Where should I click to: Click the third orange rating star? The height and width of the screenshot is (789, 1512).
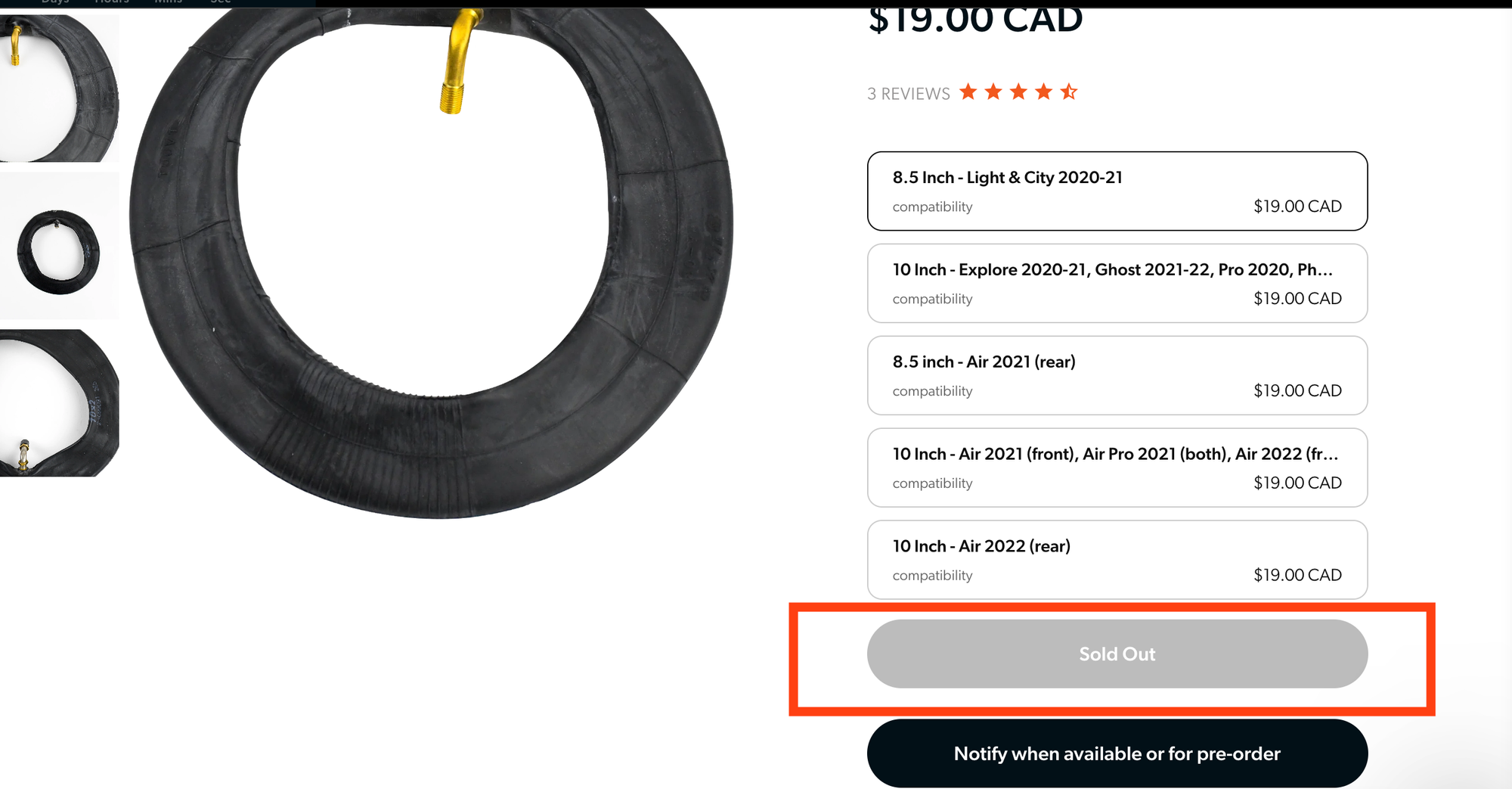point(1018,92)
